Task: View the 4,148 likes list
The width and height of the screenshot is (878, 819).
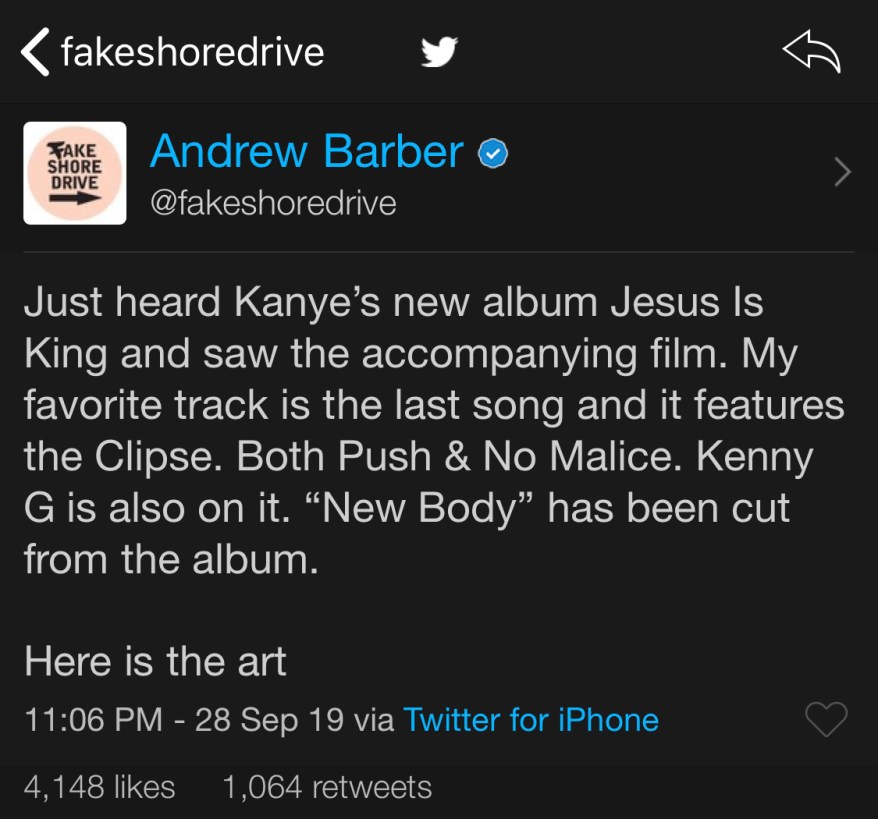Action: click(99, 787)
